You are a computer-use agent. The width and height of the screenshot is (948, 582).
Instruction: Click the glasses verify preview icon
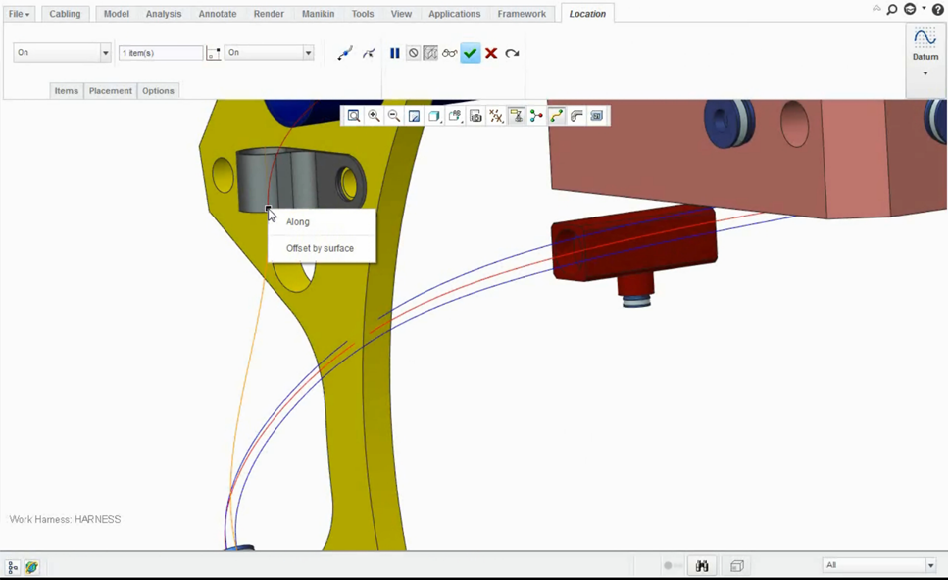point(449,53)
